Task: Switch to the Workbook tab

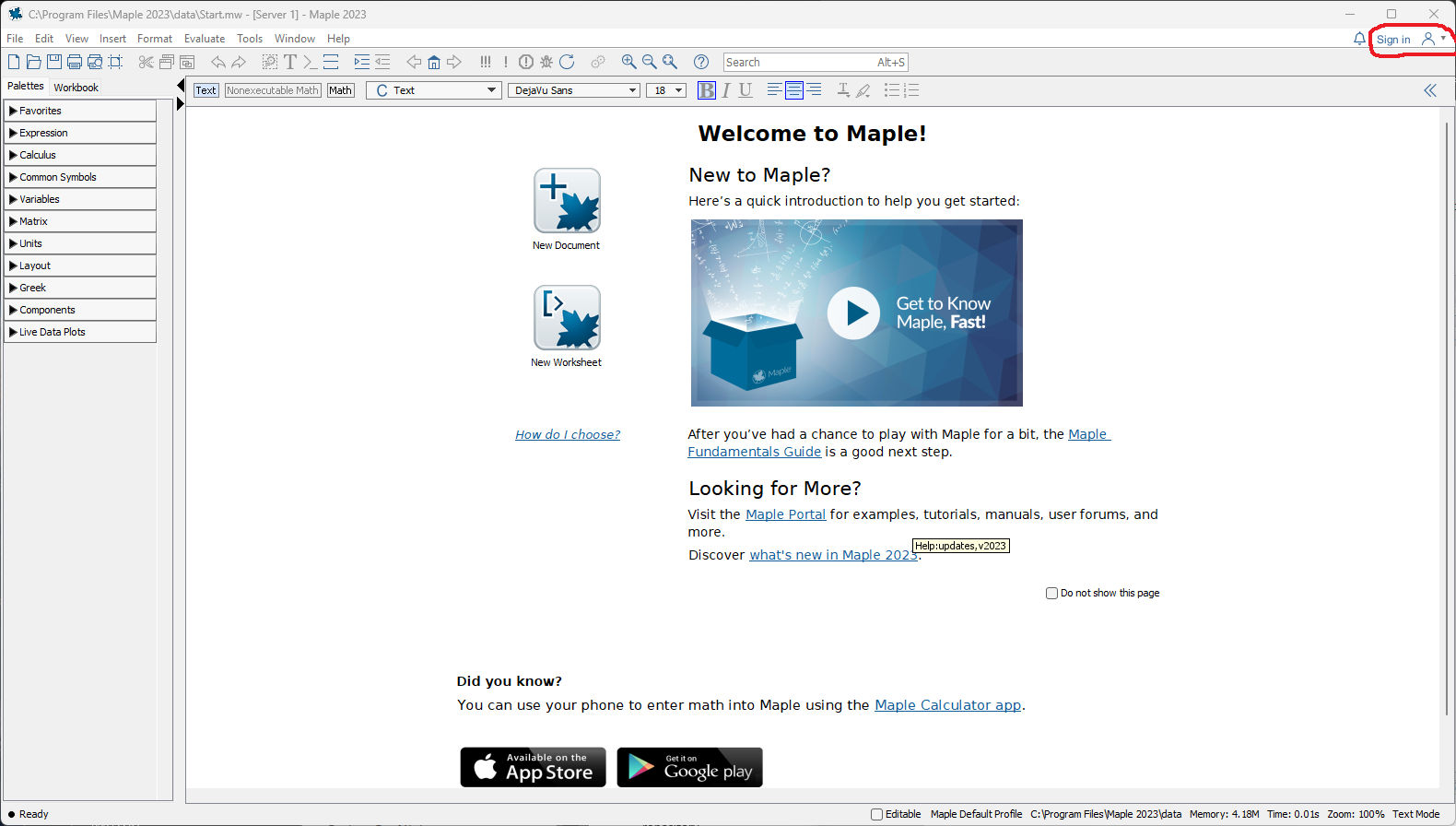Action: pos(76,88)
